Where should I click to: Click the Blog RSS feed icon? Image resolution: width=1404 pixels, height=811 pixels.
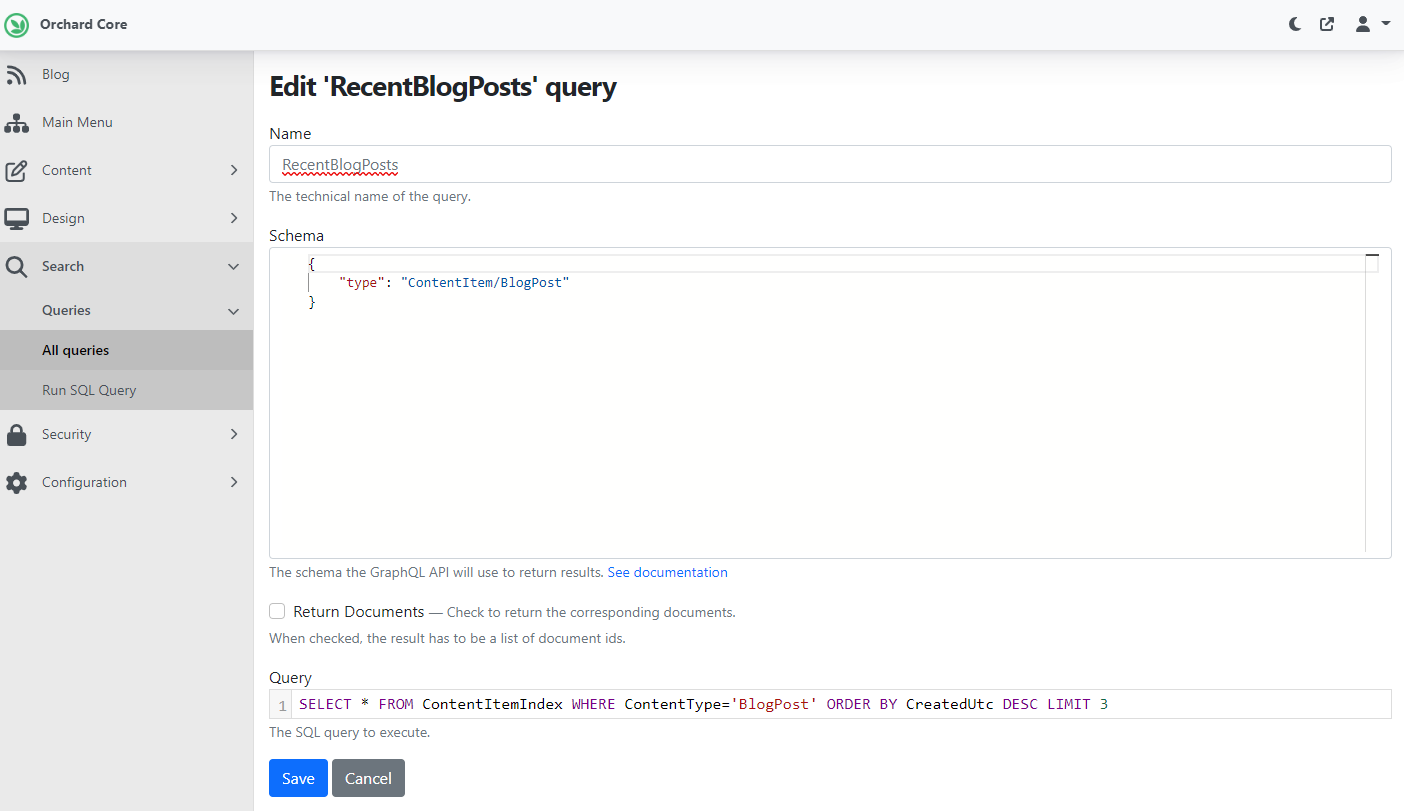[x=16, y=75]
